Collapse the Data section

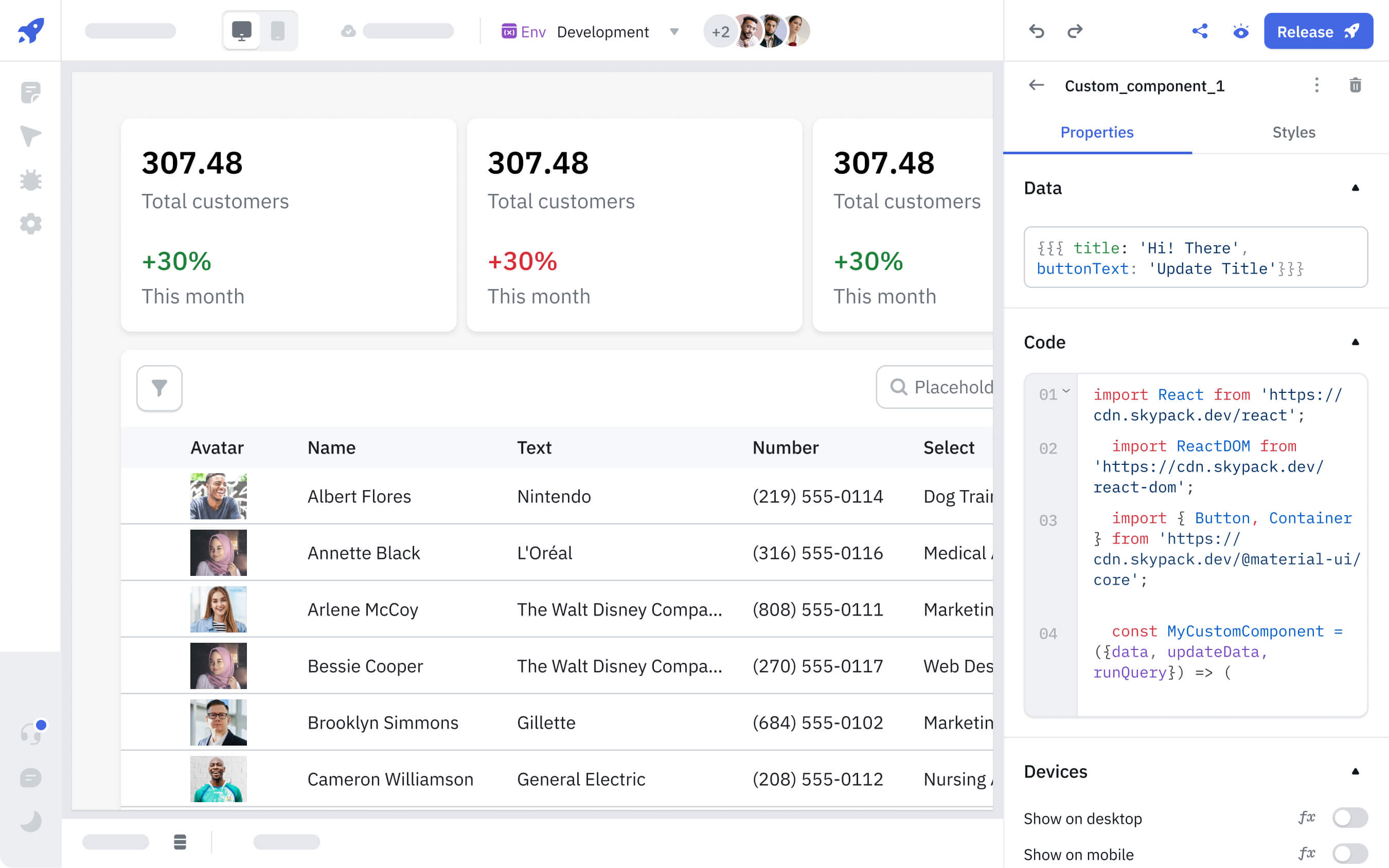(1355, 188)
